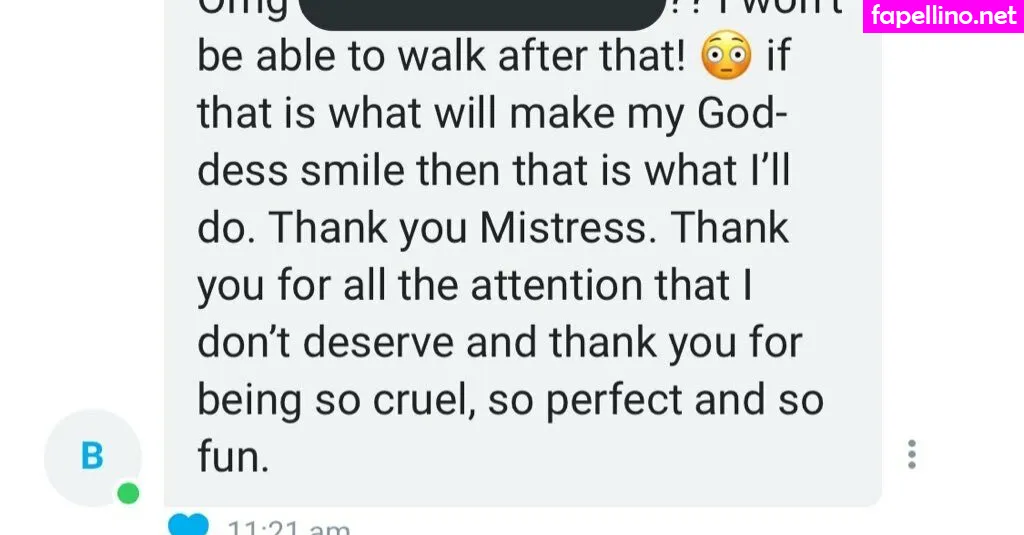The height and width of the screenshot is (535, 1024).
Task: Open the three-dot message options menu
Action: pyautogui.click(x=911, y=454)
